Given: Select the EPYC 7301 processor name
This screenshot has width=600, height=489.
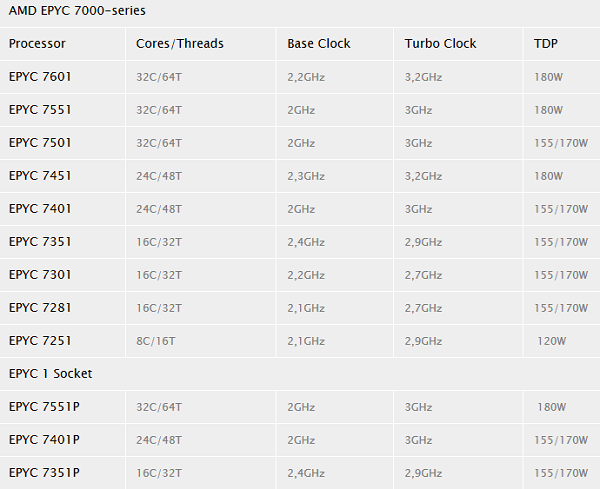Looking at the screenshot, I should pyautogui.click(x=40, y=275).
